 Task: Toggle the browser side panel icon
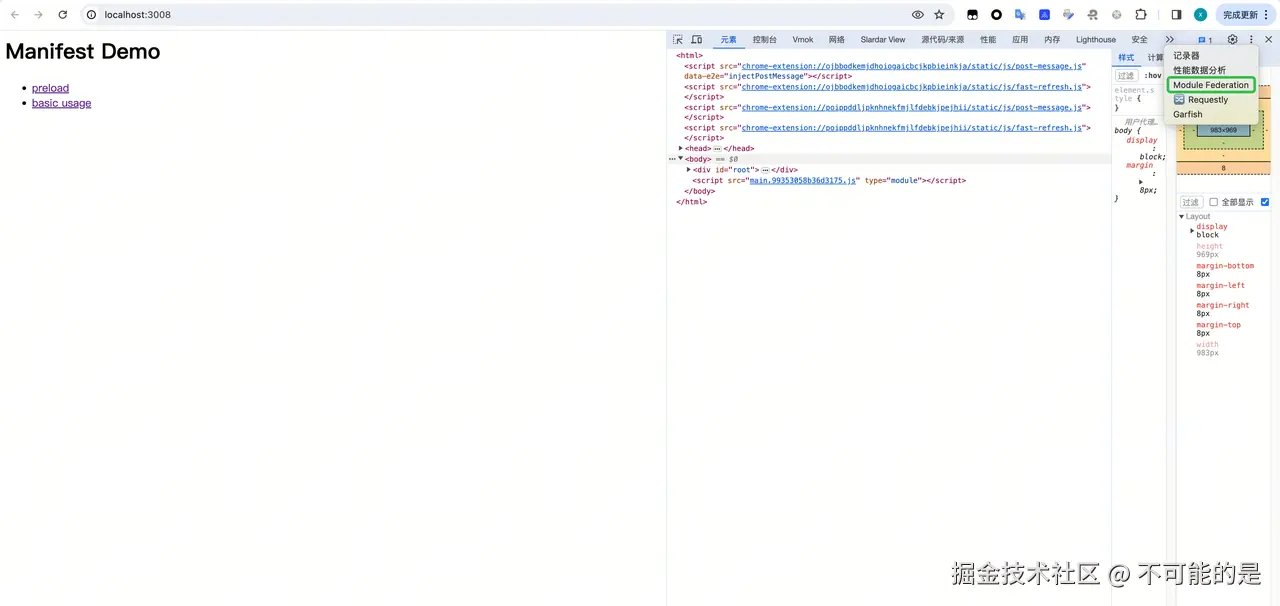coord(1176,15)
